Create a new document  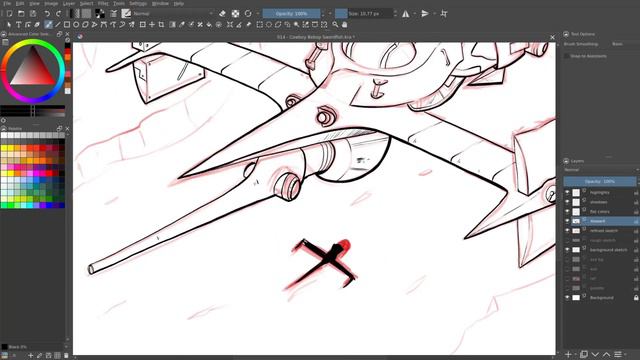click(9, 13)
